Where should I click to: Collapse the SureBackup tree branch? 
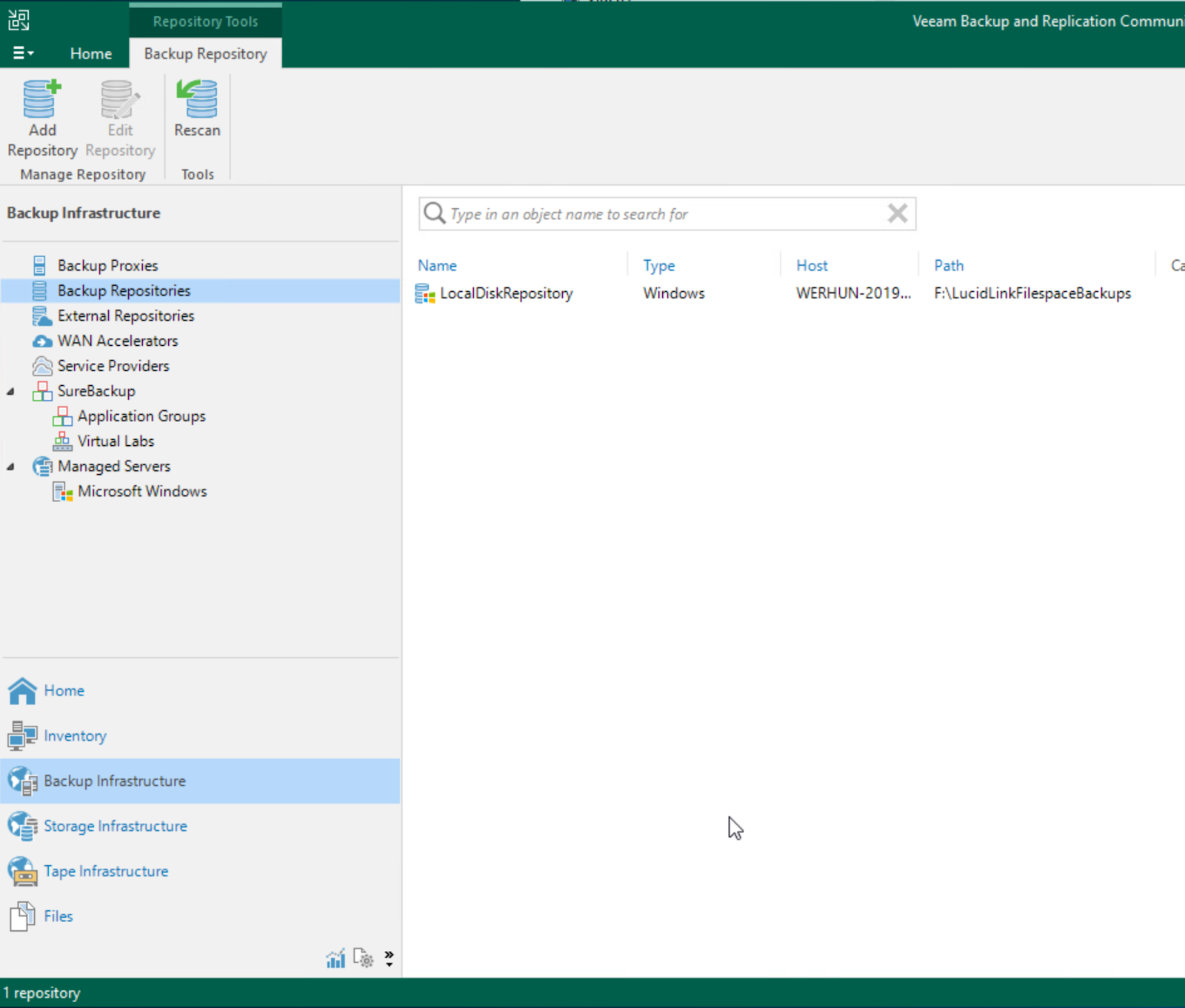point(10,391)
